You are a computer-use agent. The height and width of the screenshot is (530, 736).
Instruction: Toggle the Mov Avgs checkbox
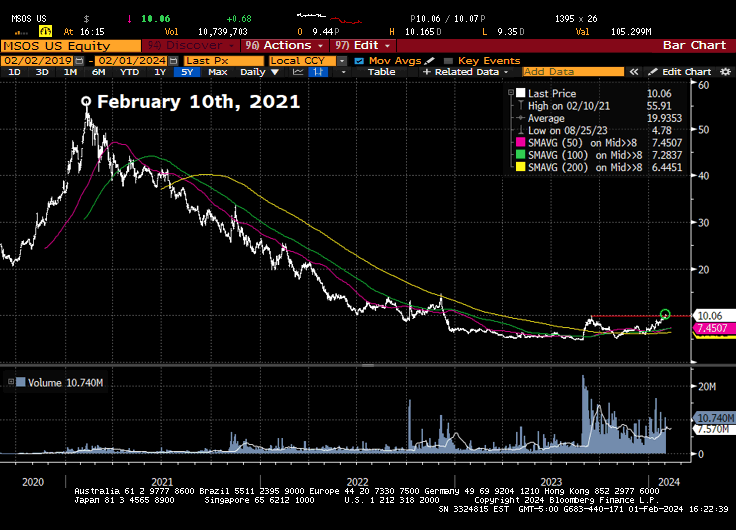point(359,61)
